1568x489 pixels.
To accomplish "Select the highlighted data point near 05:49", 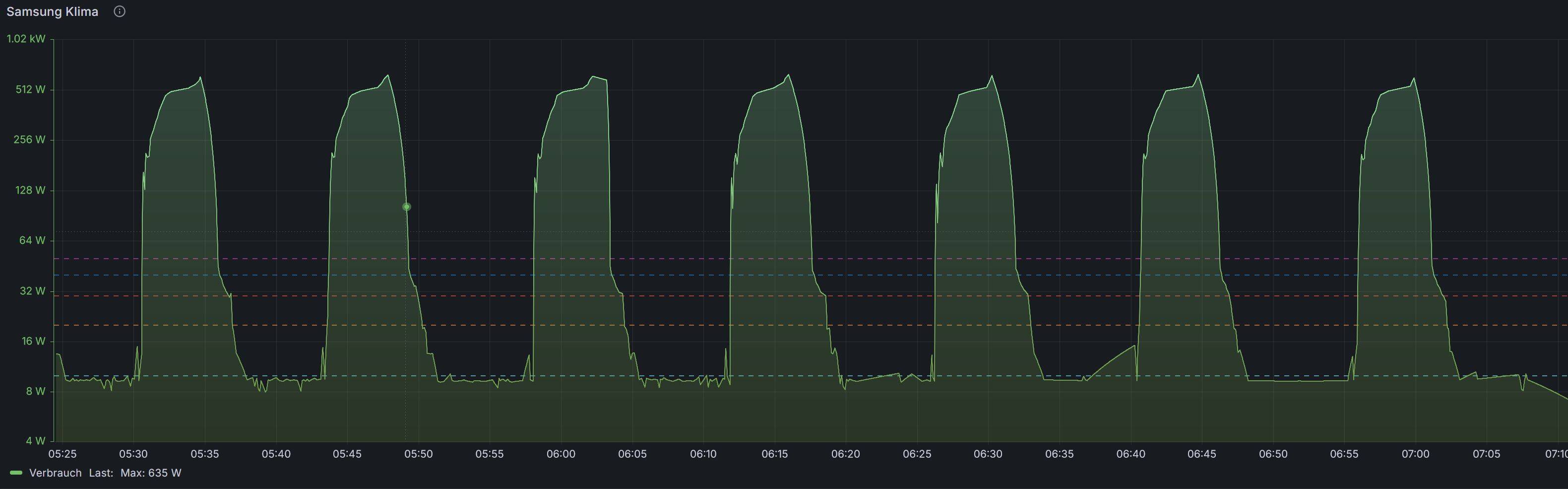I will [407, 207].
